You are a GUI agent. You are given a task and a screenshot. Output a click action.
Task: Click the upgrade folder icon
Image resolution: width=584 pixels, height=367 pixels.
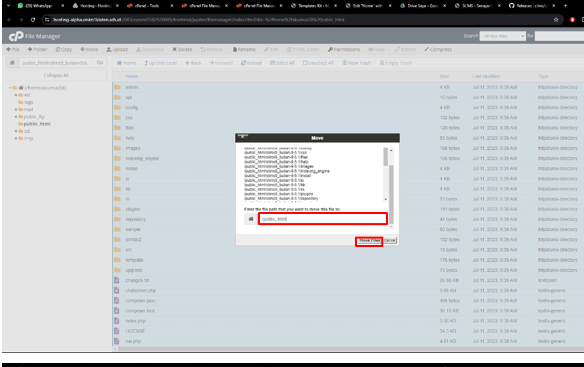click(x=117, y=270)
